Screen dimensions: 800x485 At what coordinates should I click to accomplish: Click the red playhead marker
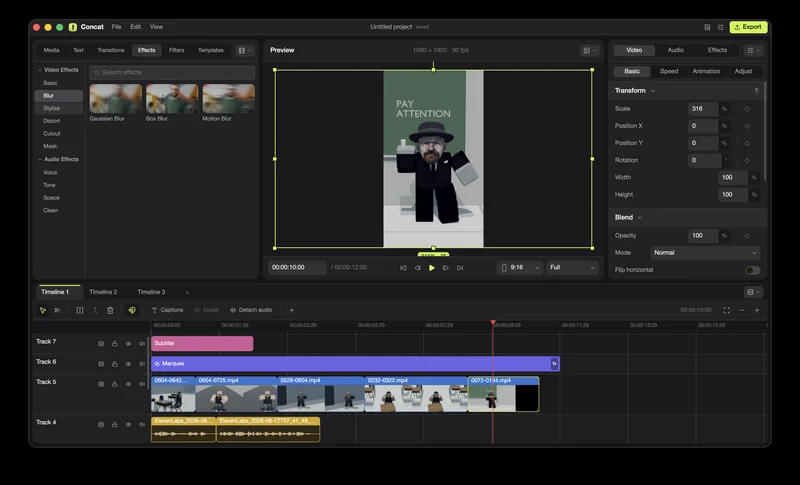pyautogui.click(x=493, y=322)
